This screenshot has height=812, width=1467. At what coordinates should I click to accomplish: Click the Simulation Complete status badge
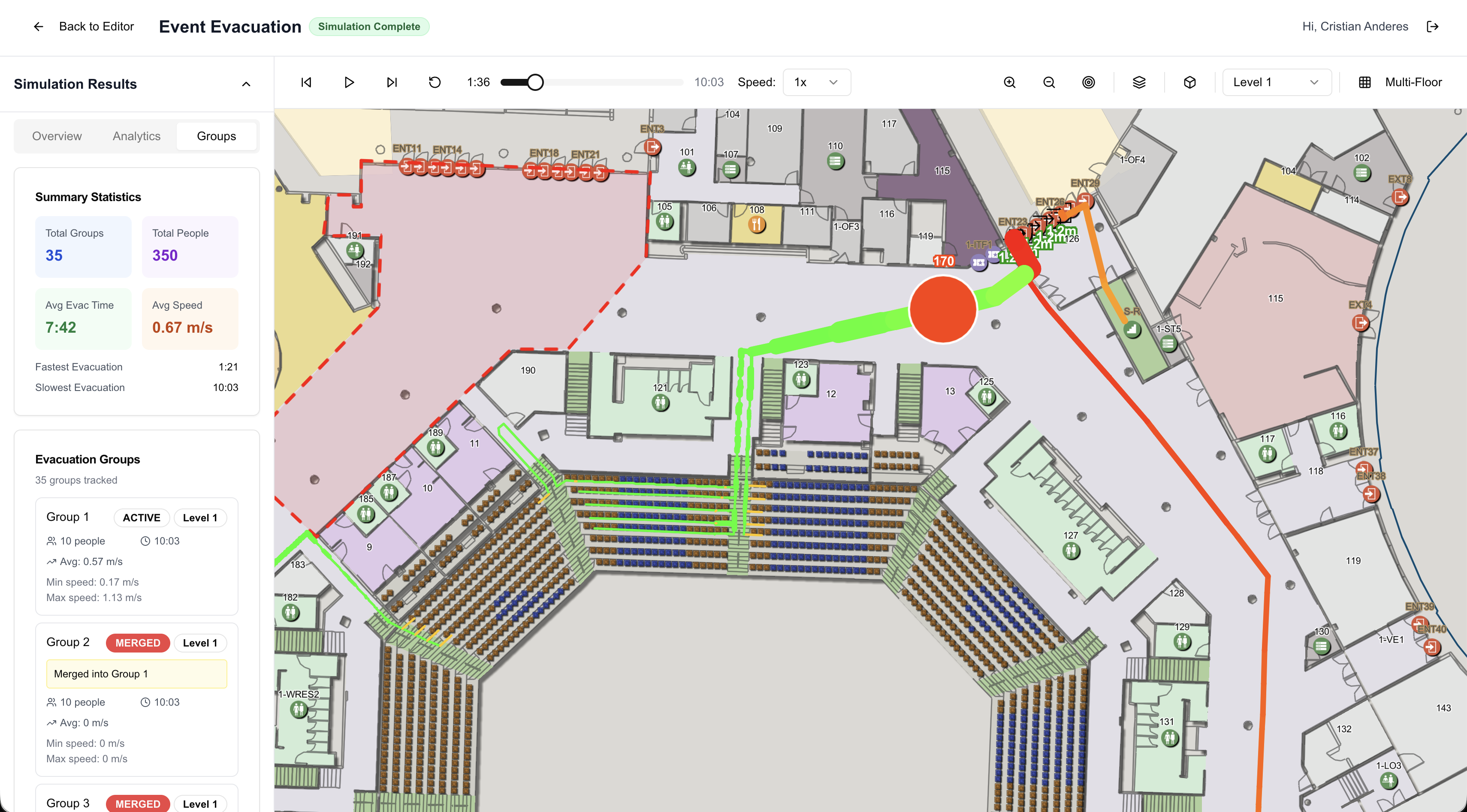369,26
